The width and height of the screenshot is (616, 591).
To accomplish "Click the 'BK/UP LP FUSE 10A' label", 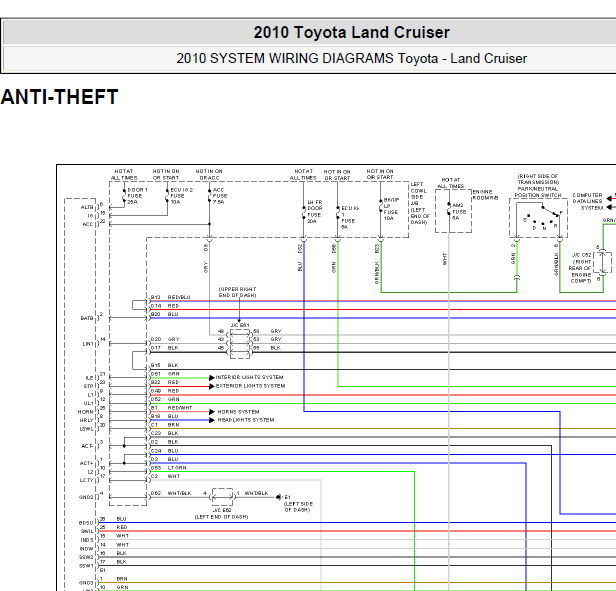I will click(x=391, y=209).
